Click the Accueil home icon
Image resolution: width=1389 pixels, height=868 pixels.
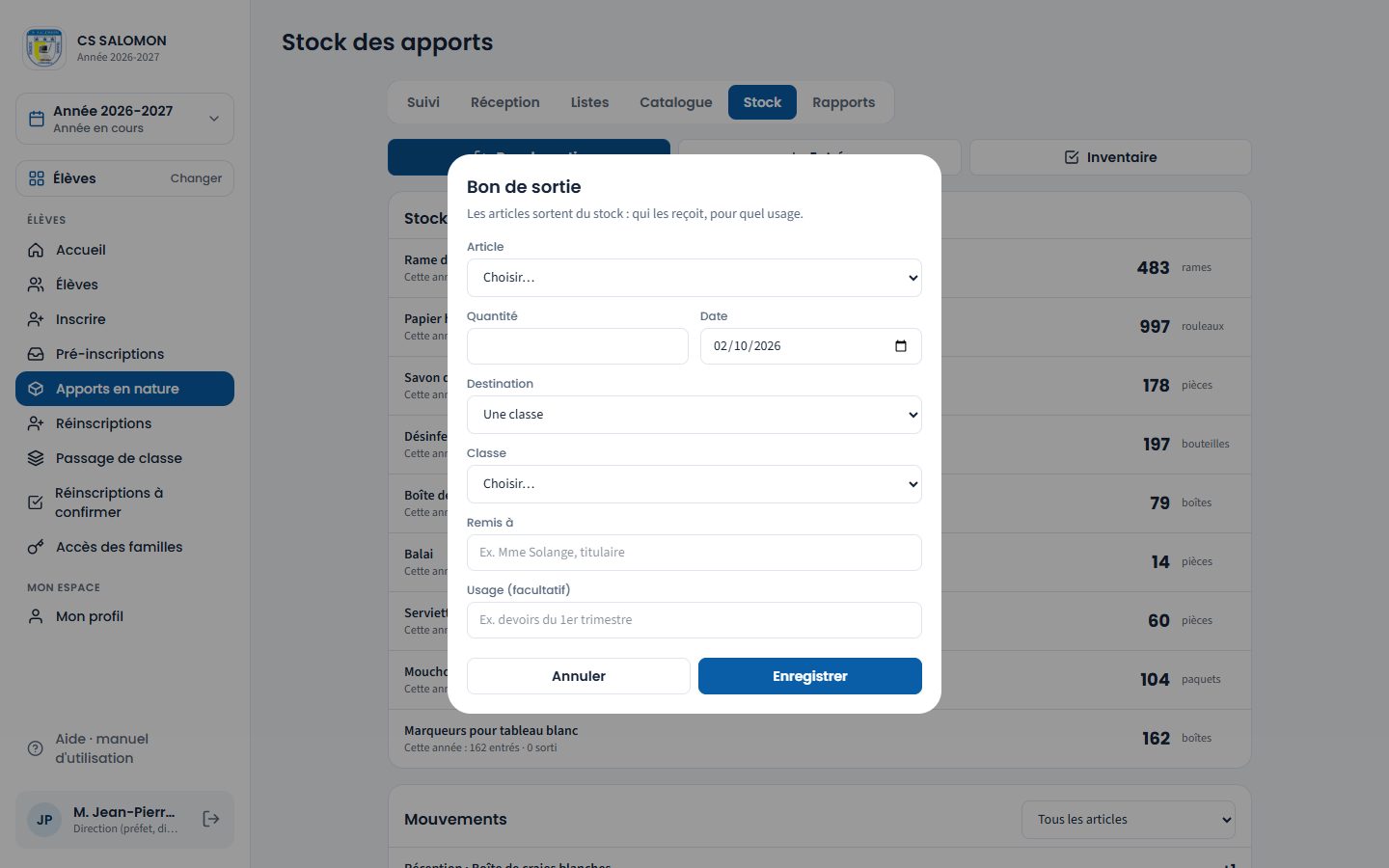point(36,250)
